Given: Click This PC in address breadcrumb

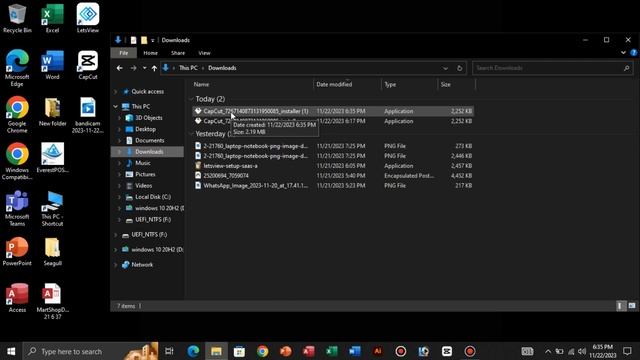Looking at the screenshot, I should click(x=188, y=68).
